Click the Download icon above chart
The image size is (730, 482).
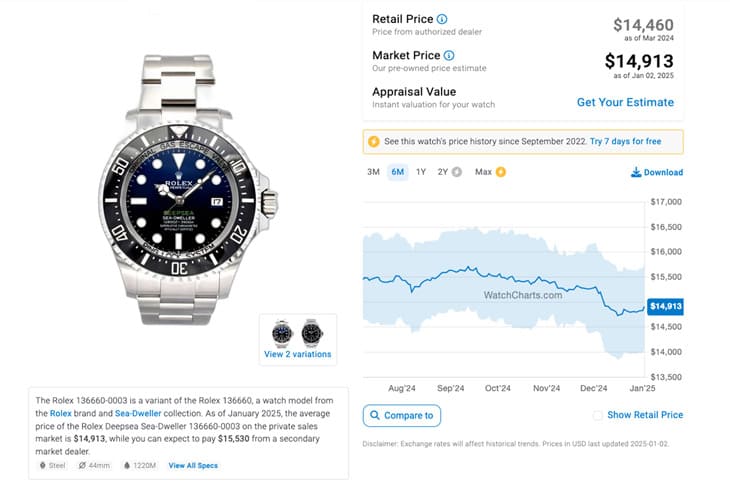click(x=636, y=172)
